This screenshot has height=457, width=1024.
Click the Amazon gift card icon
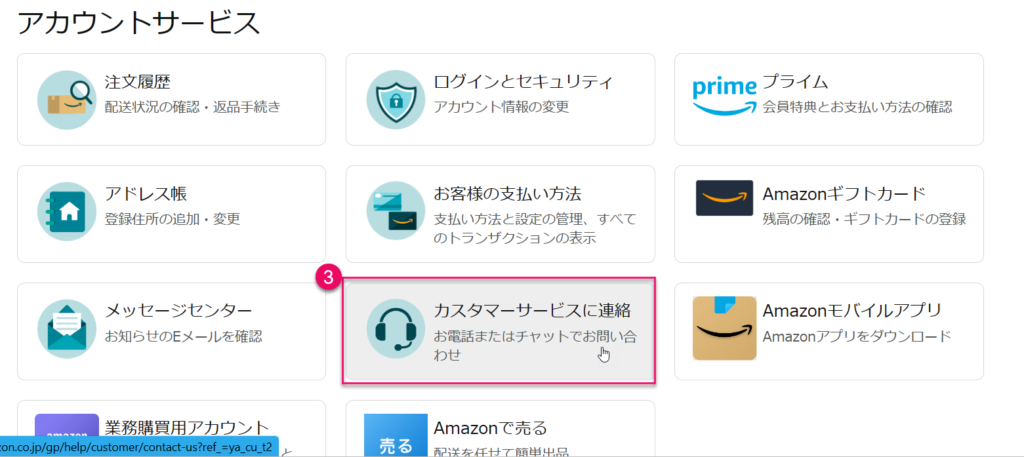point(725,199)
